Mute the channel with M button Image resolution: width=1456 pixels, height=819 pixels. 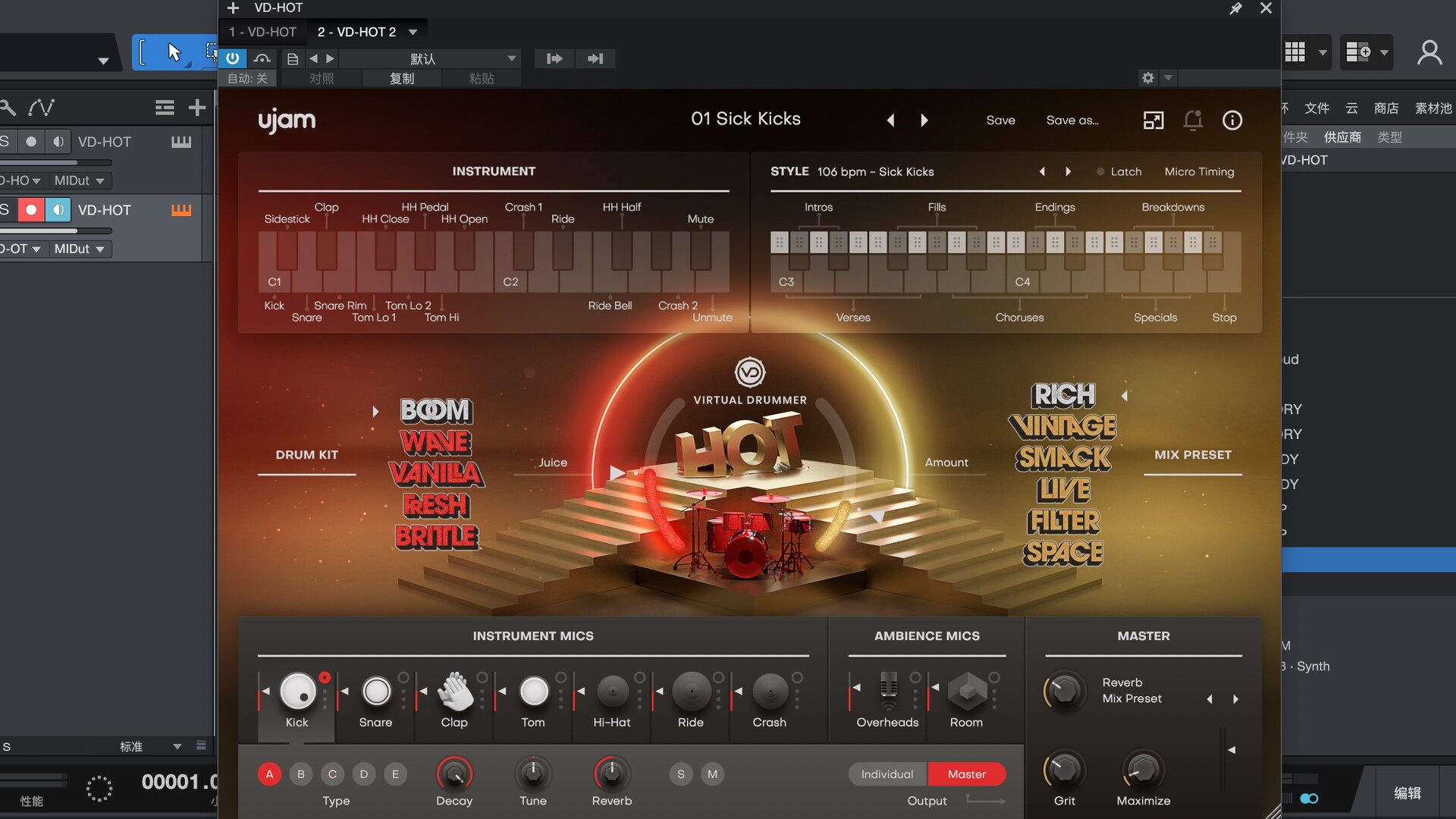coord(712,774)
